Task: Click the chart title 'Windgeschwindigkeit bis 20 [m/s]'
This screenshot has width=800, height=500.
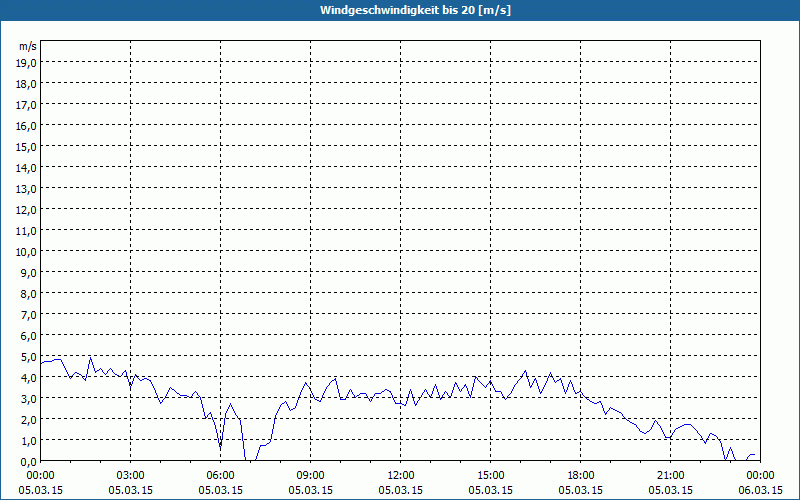Action: [x=415, y=10]
